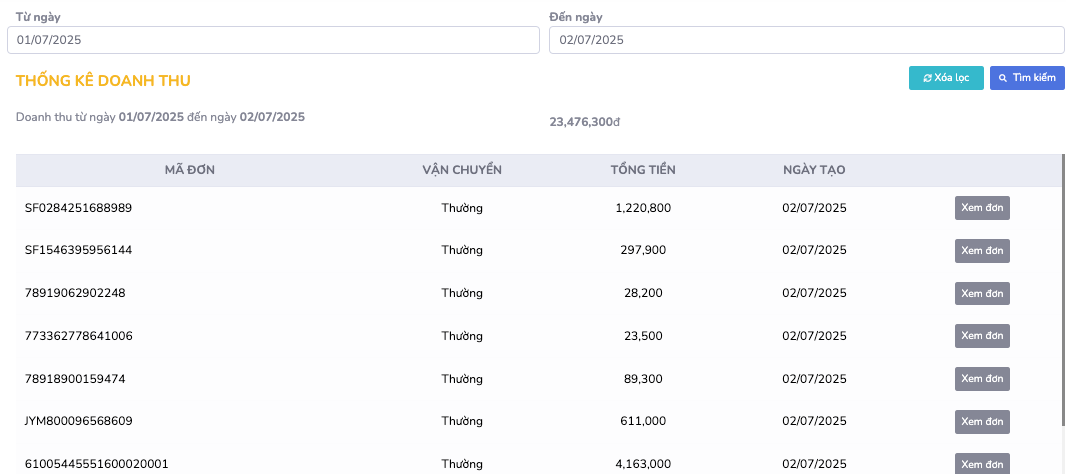Click the MÃ ĐƠN column header

190,170
